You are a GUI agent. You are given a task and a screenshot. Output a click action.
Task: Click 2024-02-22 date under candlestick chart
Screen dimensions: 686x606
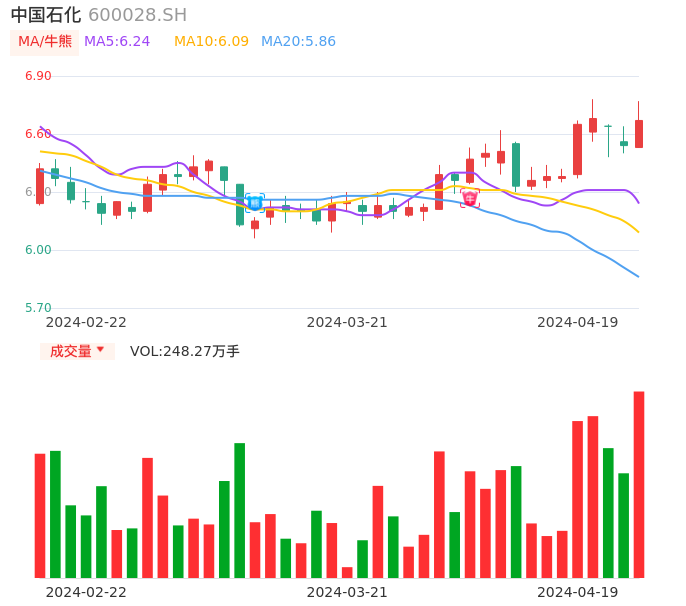pos(86,322)
